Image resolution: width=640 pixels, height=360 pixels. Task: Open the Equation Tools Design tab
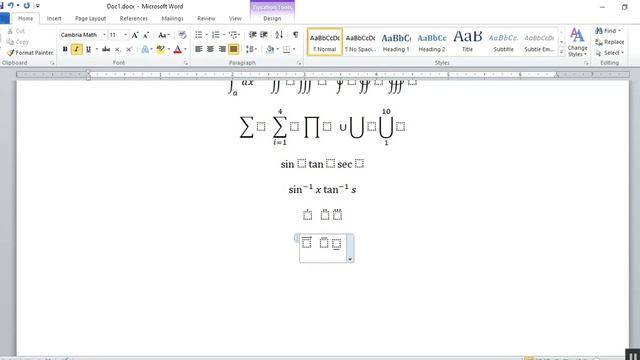pos(272,18)
